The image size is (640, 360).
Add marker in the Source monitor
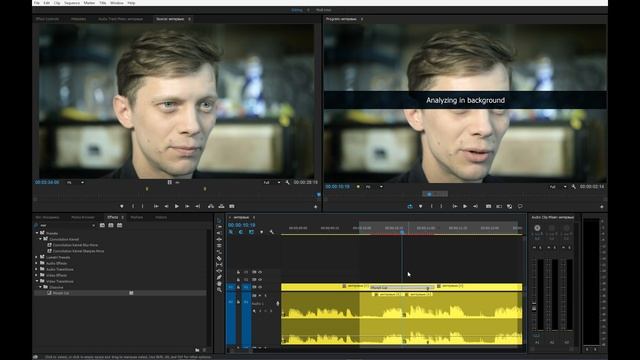(x=122, y=207)
